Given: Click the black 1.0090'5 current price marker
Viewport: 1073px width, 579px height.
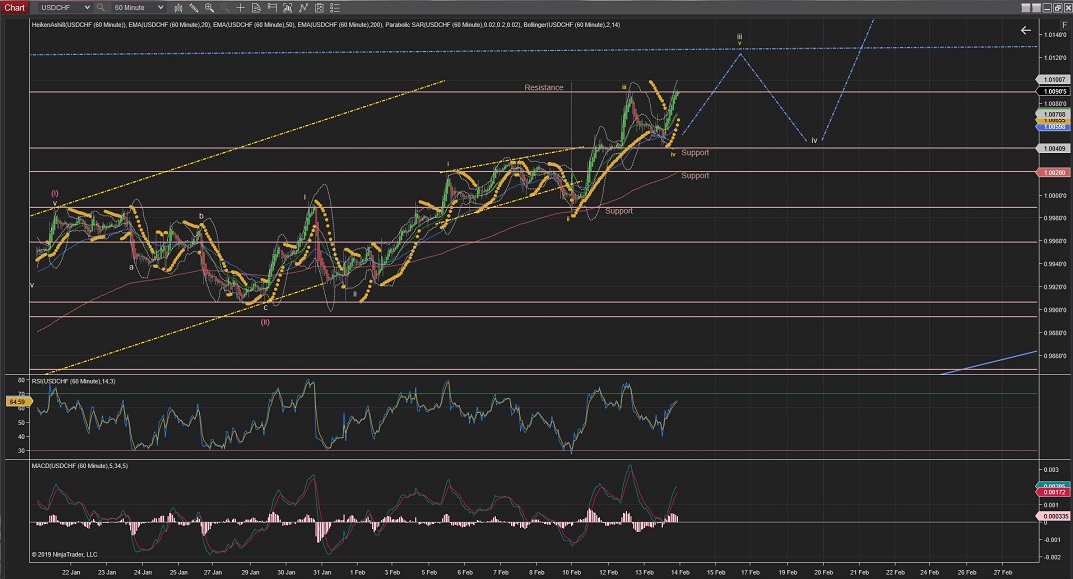Looking at the screenshot, I should [1055, 91].
